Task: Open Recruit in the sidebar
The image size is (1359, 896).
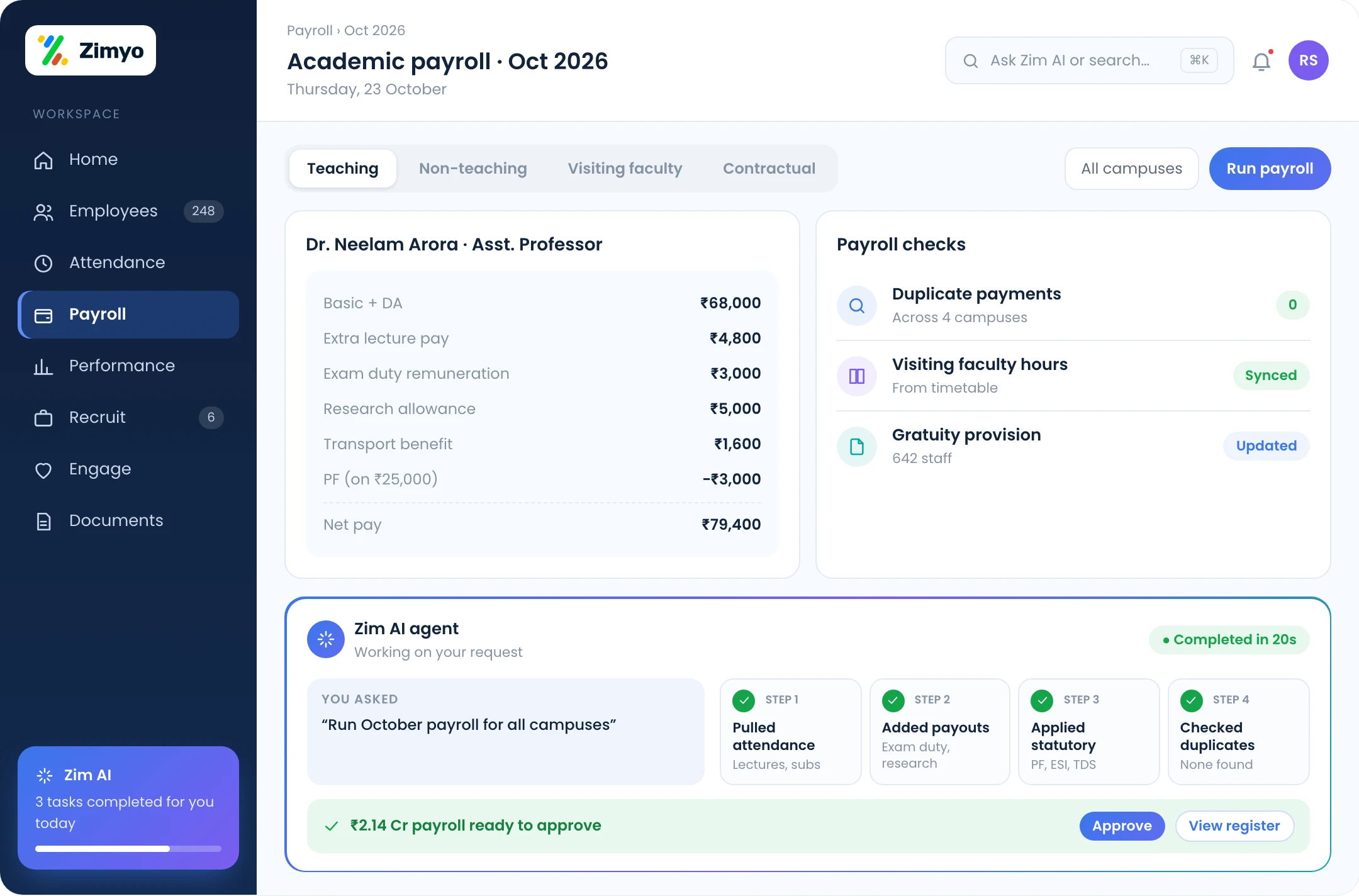Action: (x=128, y=417)
